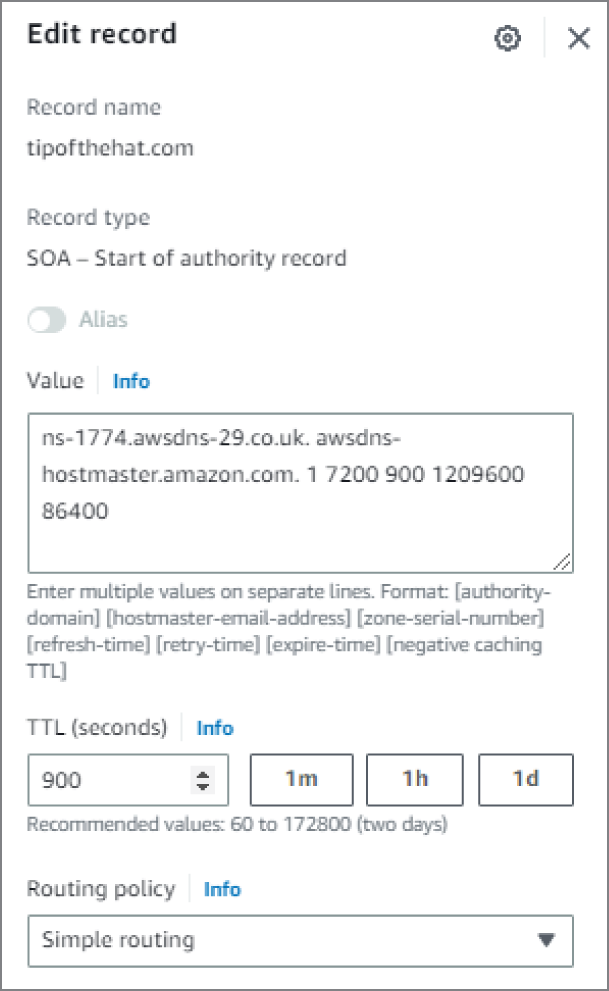Increase the TTL with the up stepper arrow
Viewport: 609px width, 991px height.
(x=203, y=774)
